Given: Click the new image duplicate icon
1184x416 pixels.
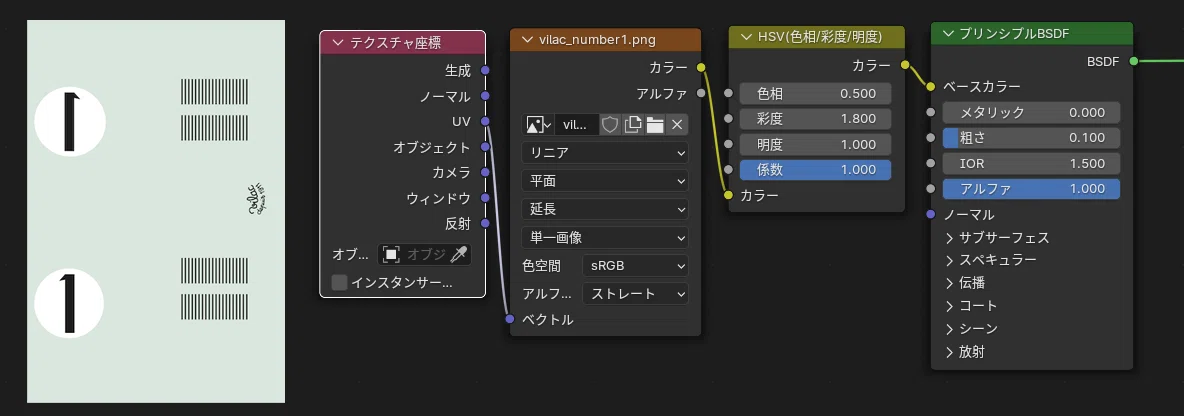Looking at the screenshot, I should [x=633, y=125].
